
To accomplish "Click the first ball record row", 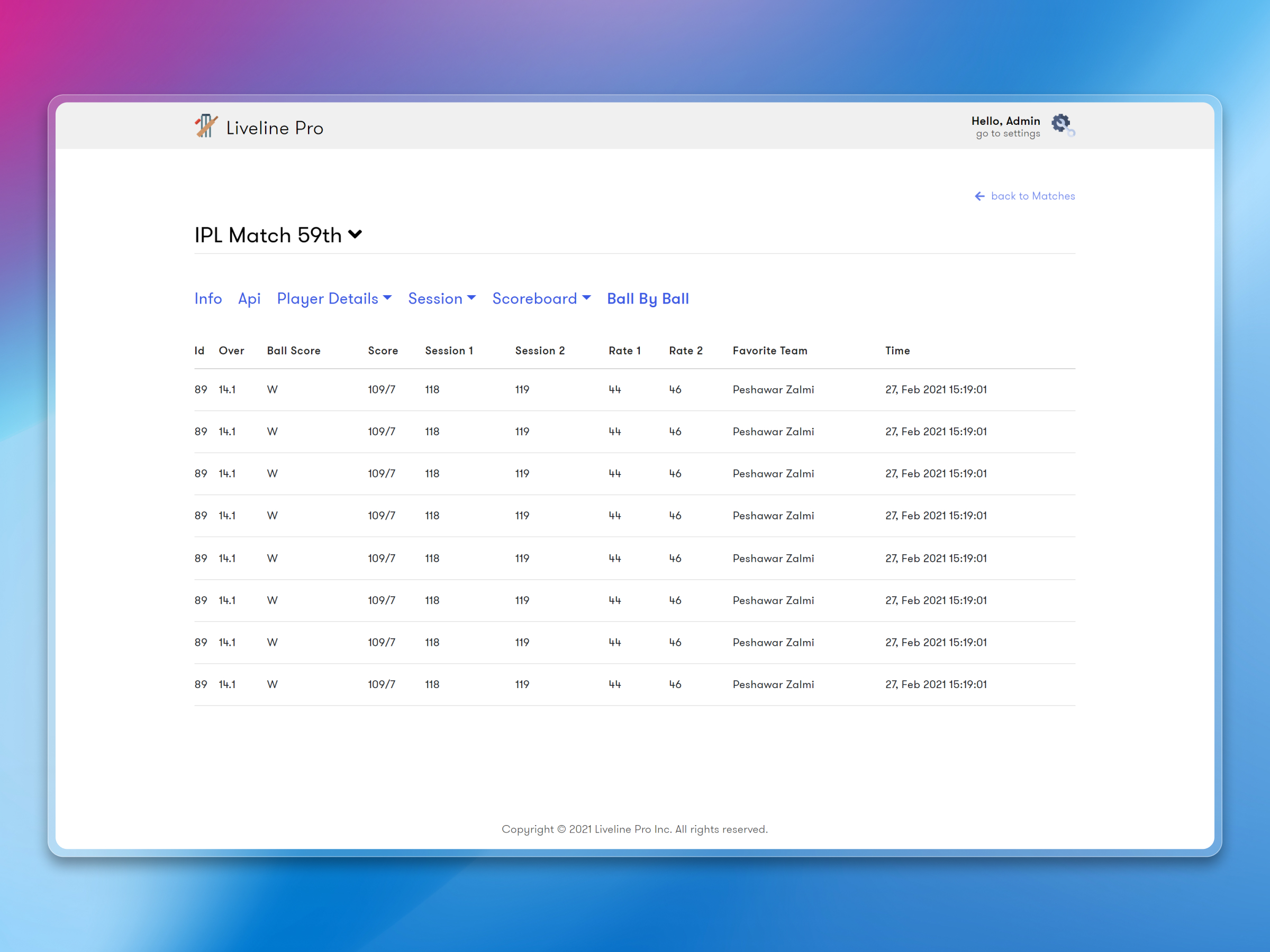I will 631,389.
